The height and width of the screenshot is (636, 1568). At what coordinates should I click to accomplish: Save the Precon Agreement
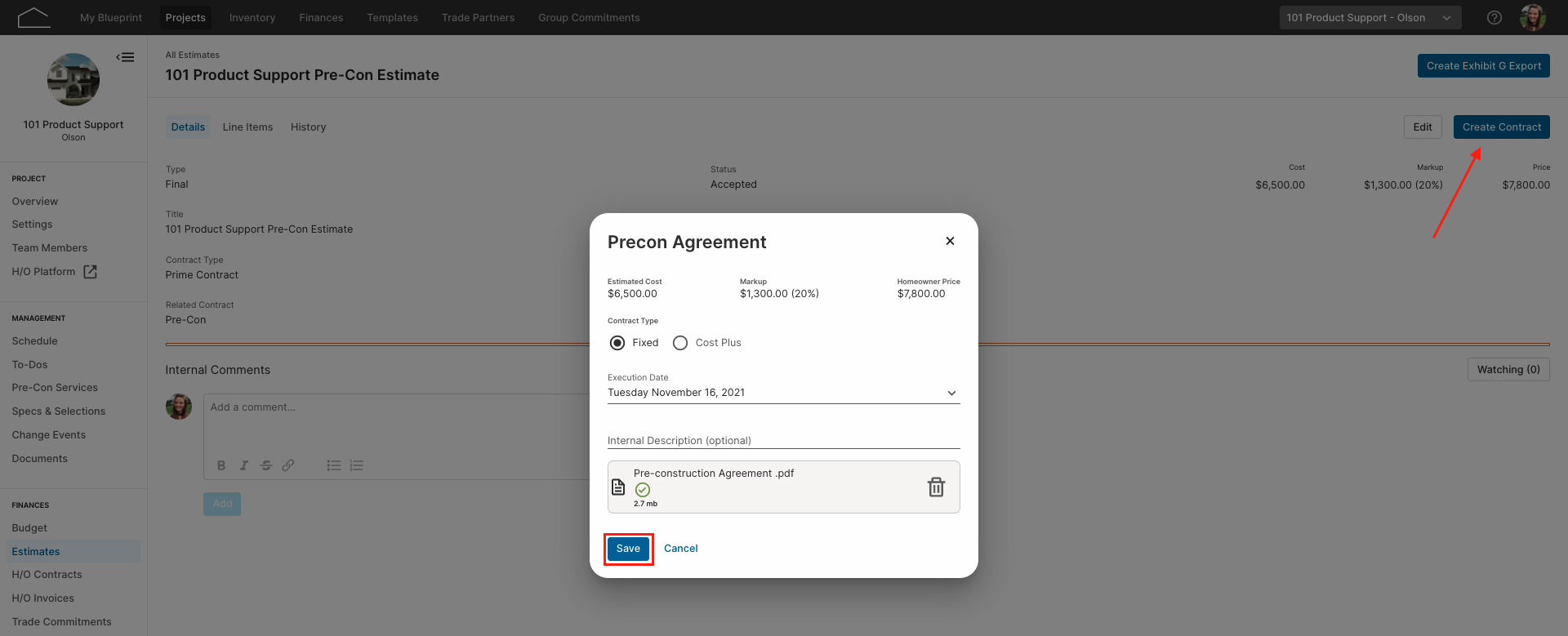click(x=628, y=549)
